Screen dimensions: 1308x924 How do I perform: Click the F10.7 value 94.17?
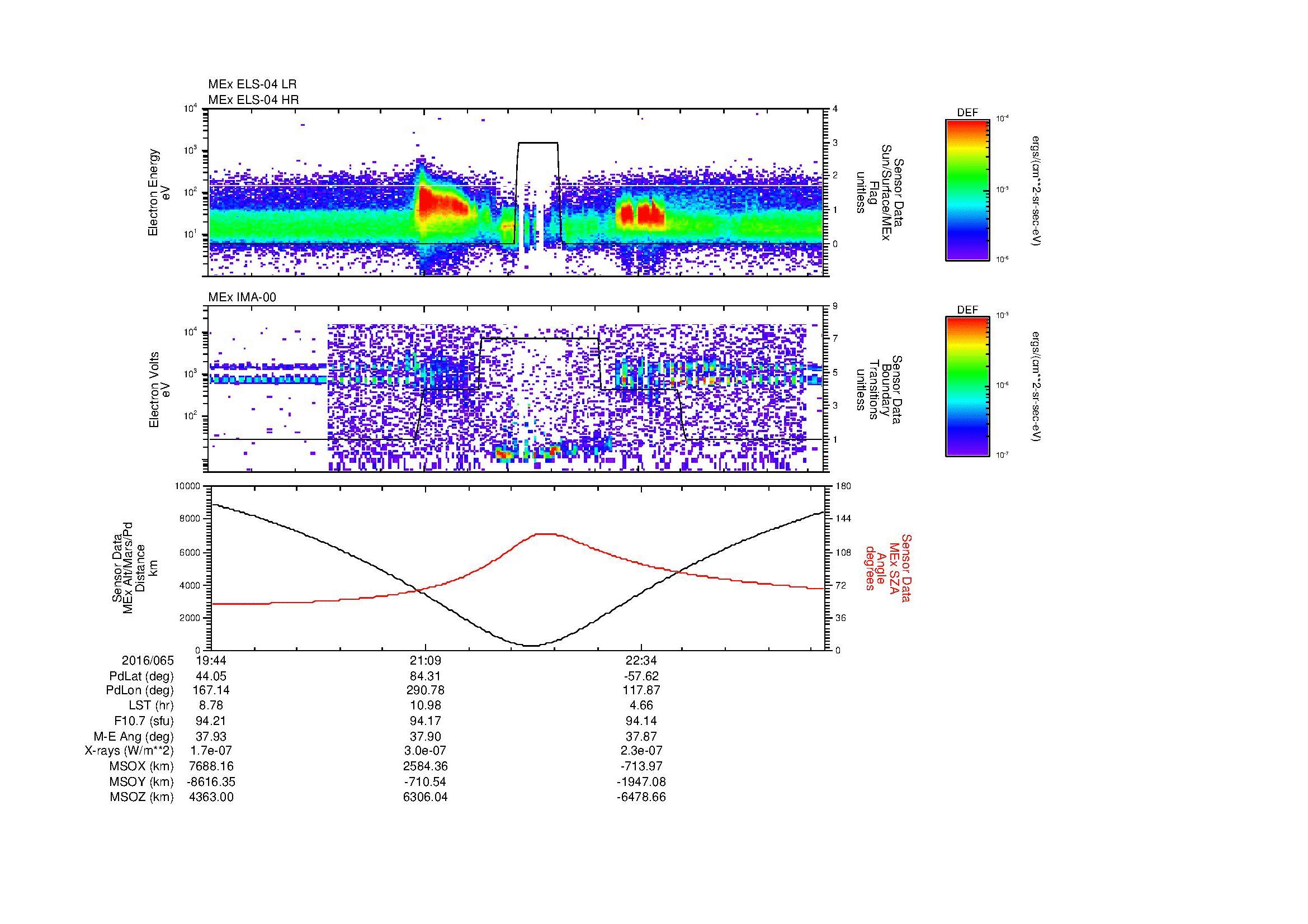tap(426, 721)
